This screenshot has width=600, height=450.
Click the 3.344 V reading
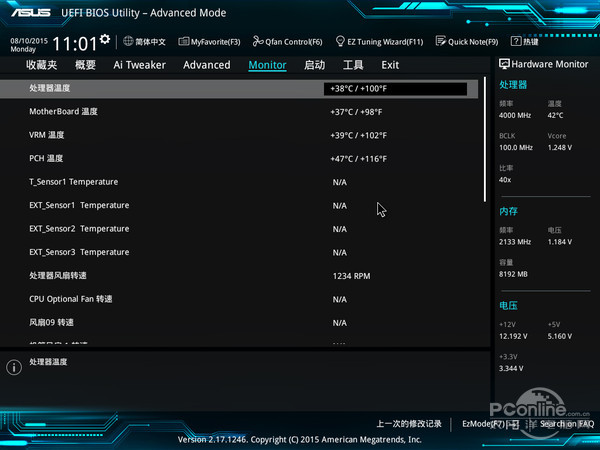[x=511, y=368]
